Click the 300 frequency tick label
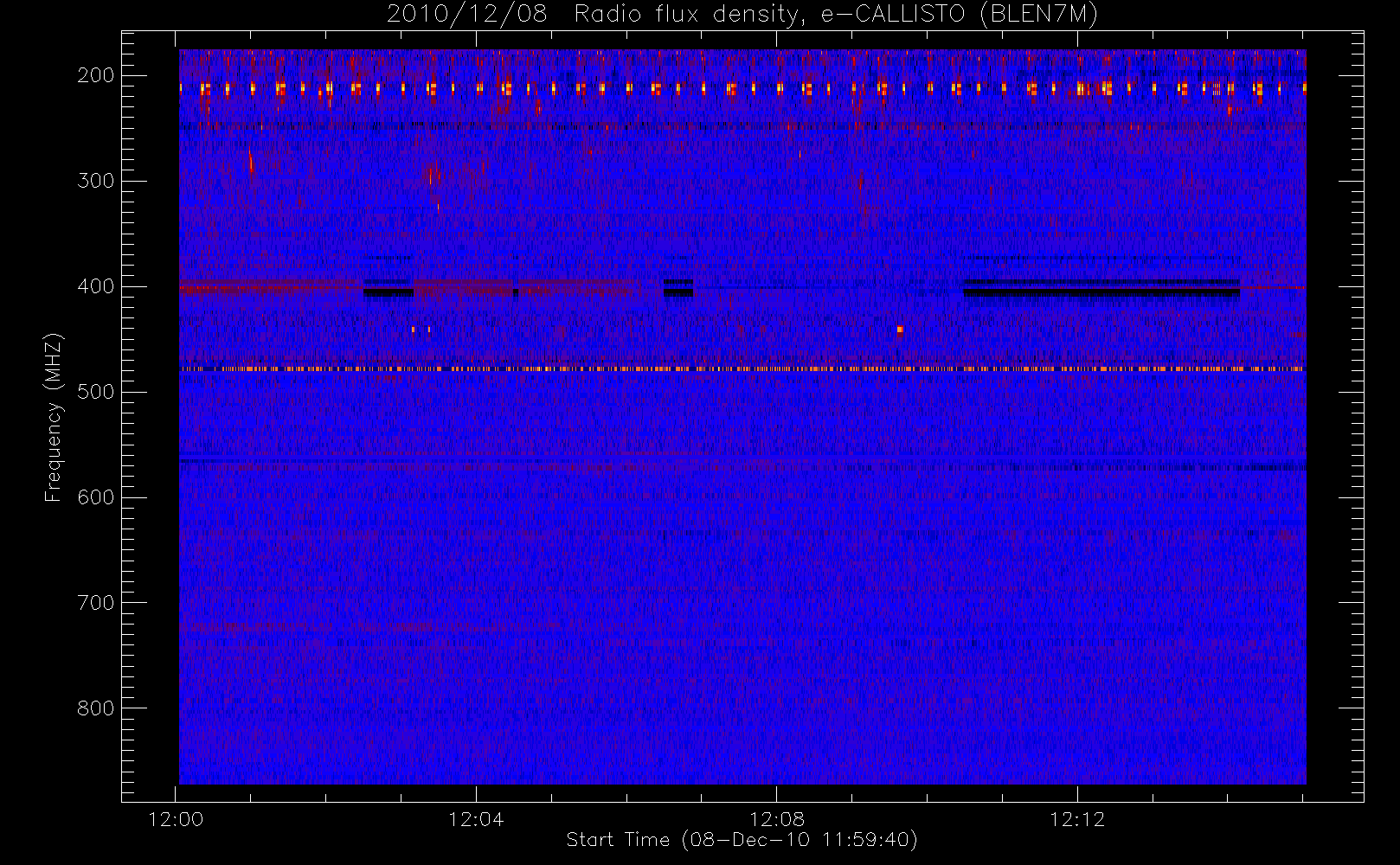Viewport: 1400px width, 865px height. [96, 181]
